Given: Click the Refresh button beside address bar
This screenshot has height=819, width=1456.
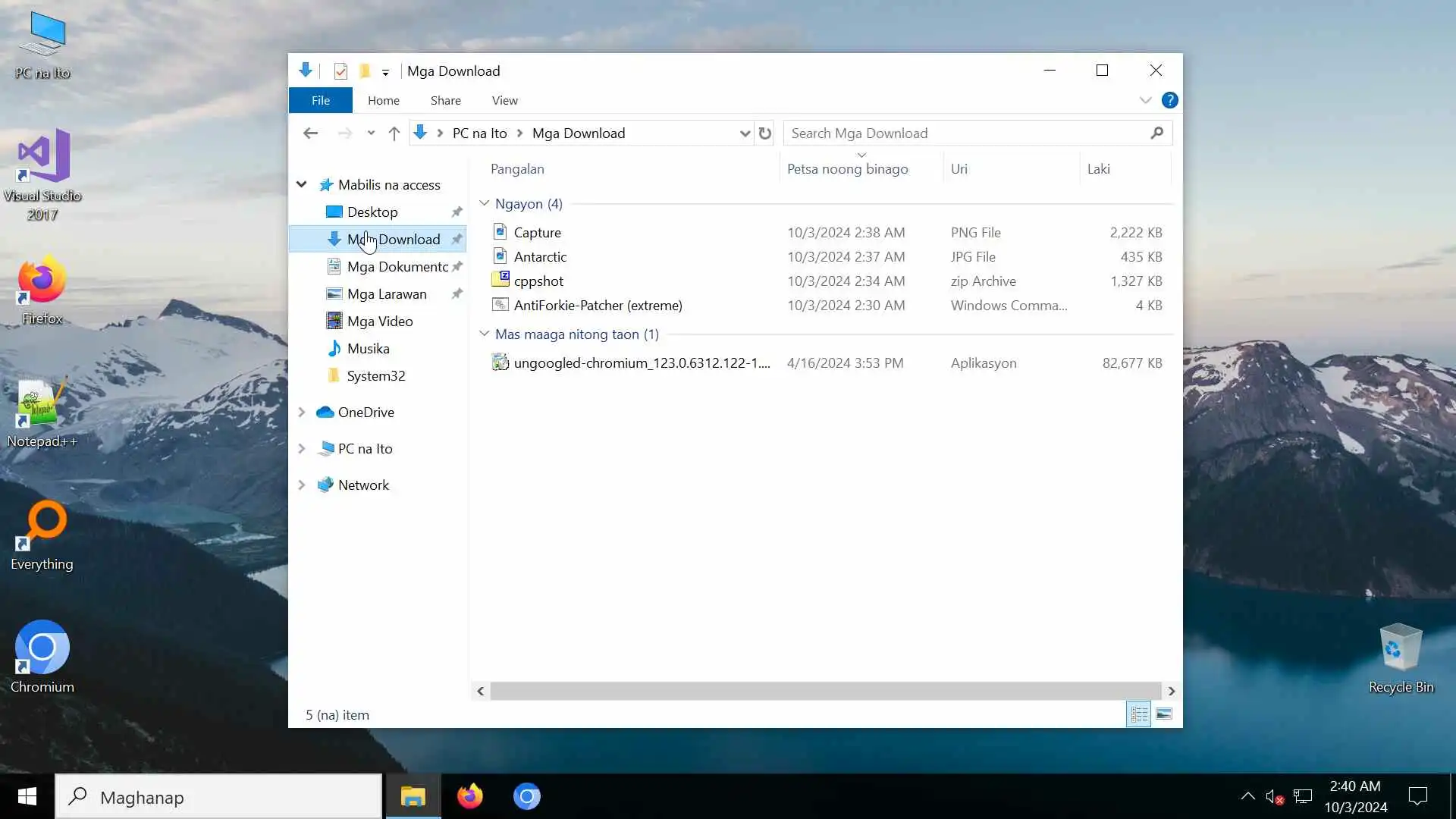Looking at the screenshot, I should (764, 133).
